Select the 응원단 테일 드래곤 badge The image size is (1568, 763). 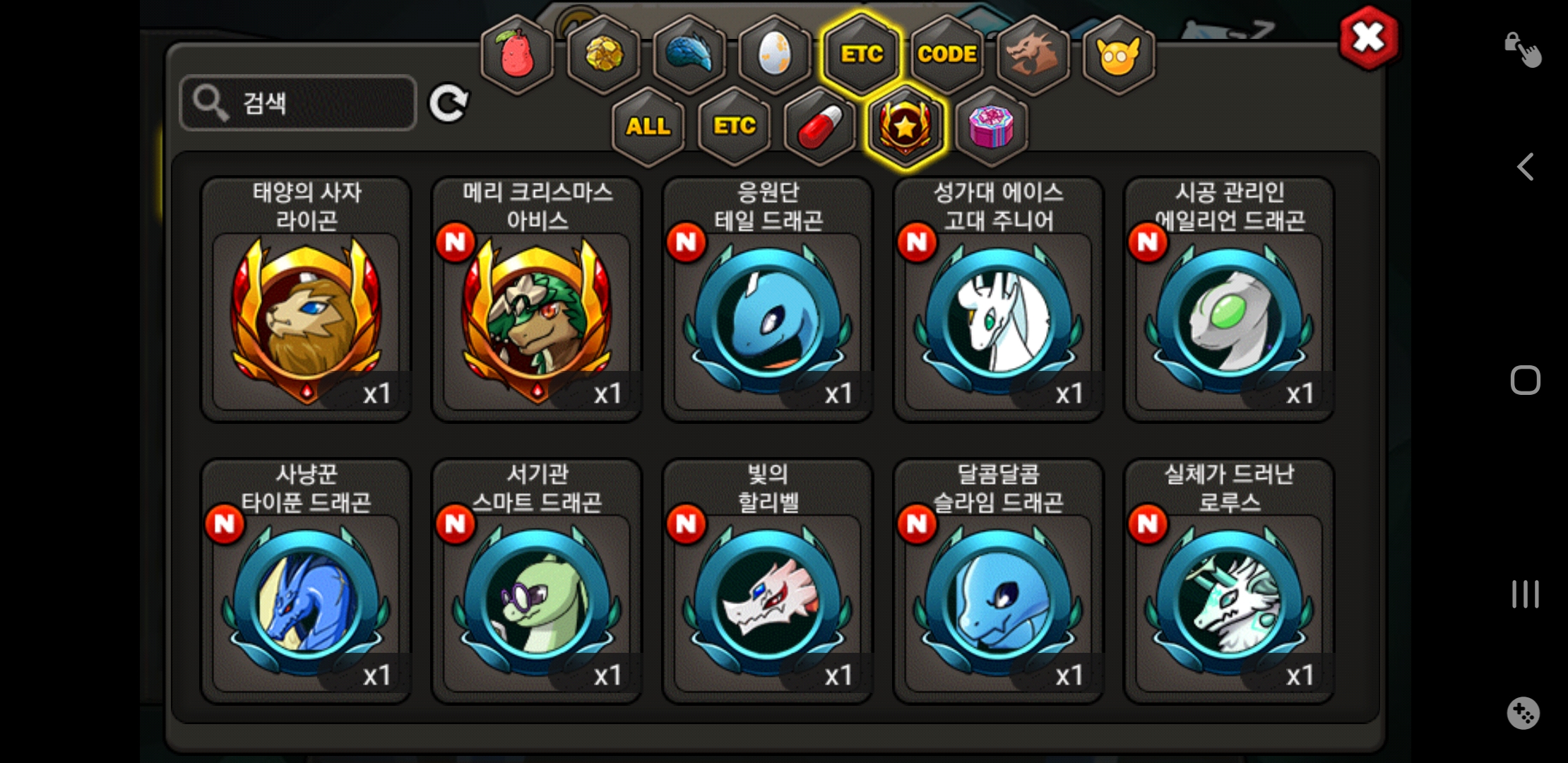(768, 300)
